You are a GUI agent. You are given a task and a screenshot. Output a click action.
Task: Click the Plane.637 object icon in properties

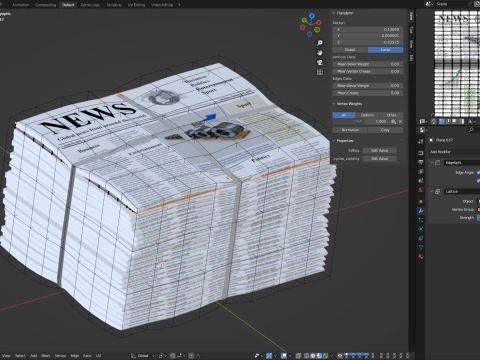431,140
